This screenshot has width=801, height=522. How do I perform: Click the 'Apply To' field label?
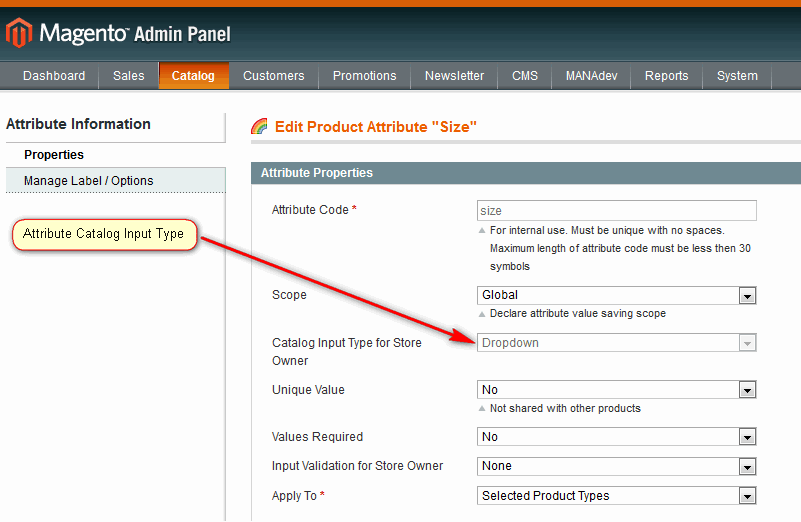(294, 496)
